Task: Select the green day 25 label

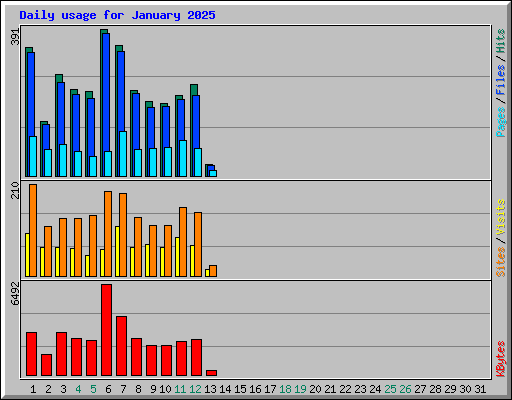Action: coord(390,389)
